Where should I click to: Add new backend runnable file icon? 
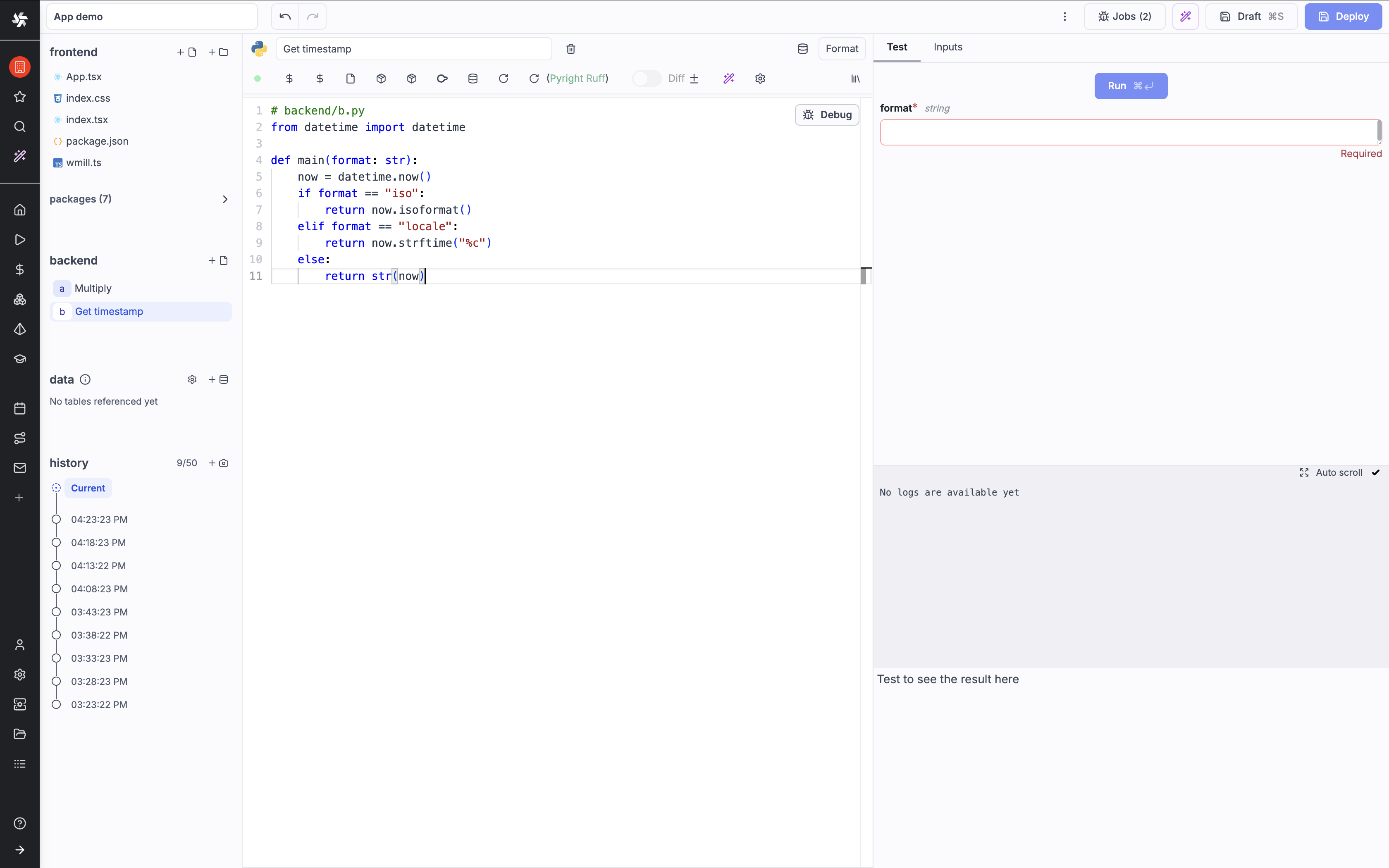(x=218, y=261)
